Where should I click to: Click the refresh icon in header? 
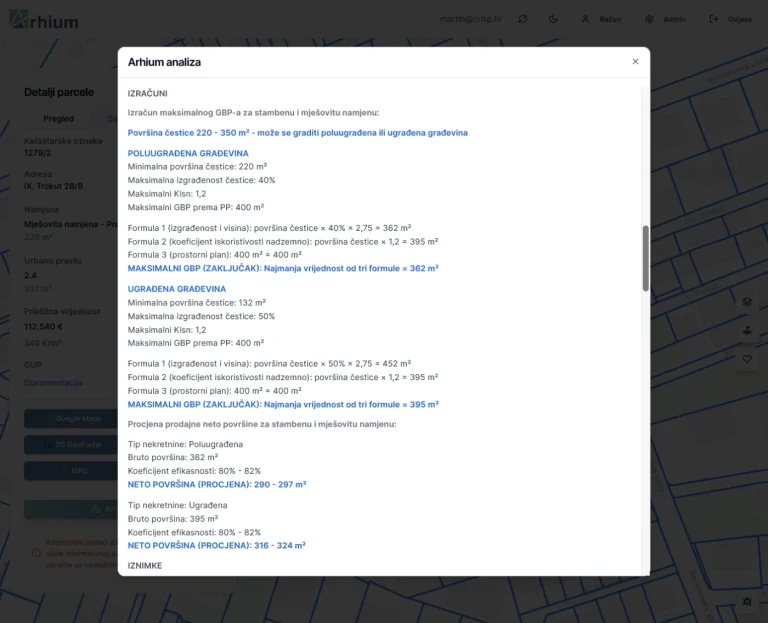[522, 19]
